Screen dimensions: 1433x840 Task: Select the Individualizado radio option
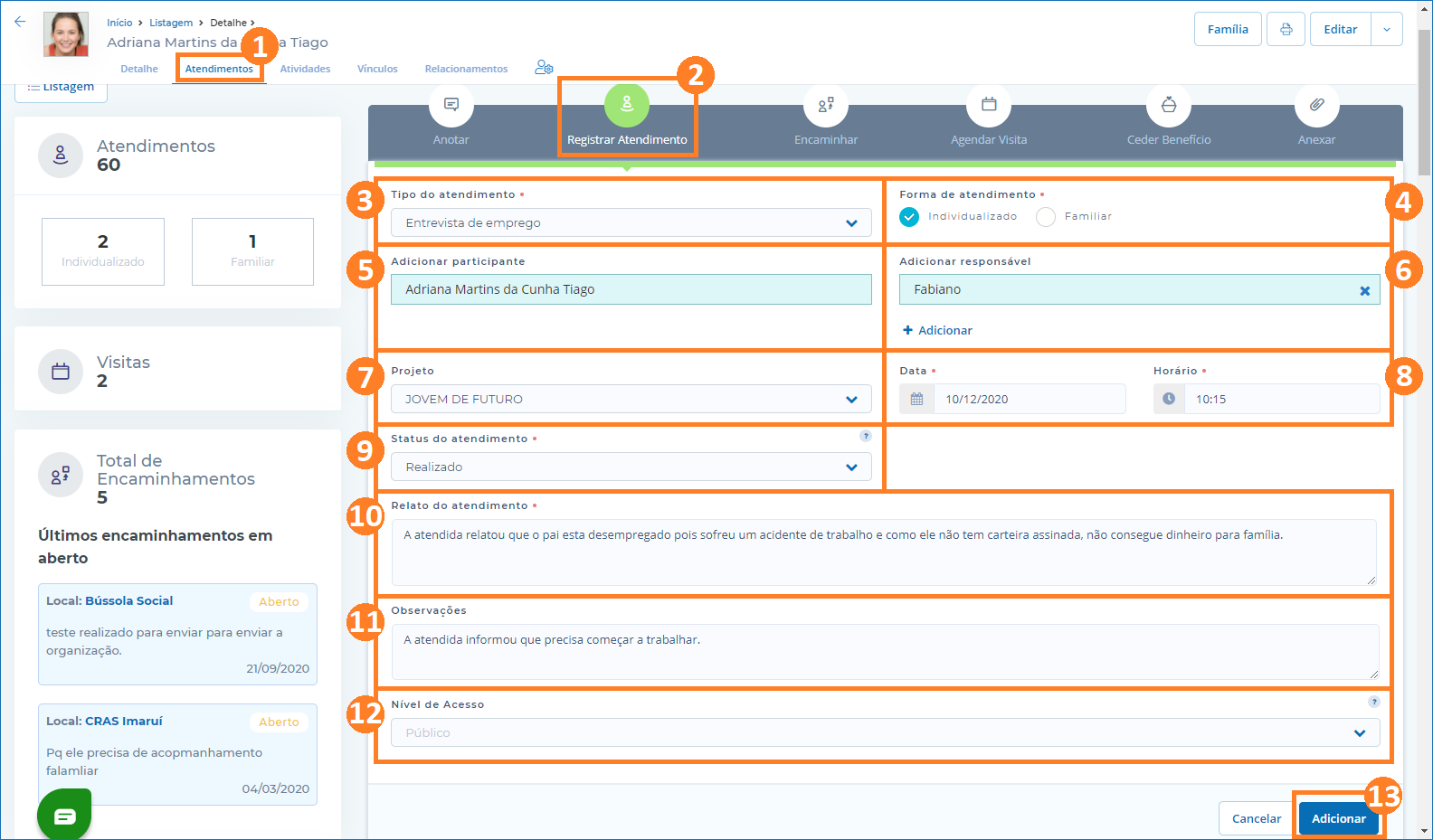(909, 217)
